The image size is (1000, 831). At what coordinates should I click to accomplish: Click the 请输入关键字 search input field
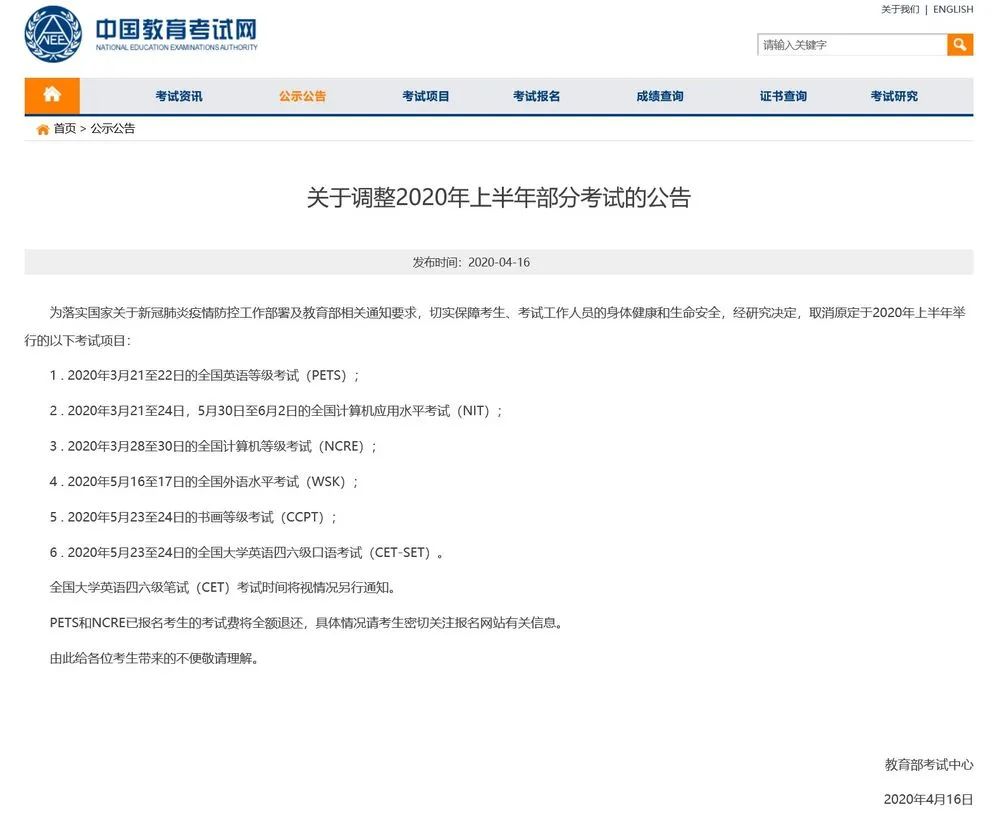pyautogui.click(x=850, y=44)
